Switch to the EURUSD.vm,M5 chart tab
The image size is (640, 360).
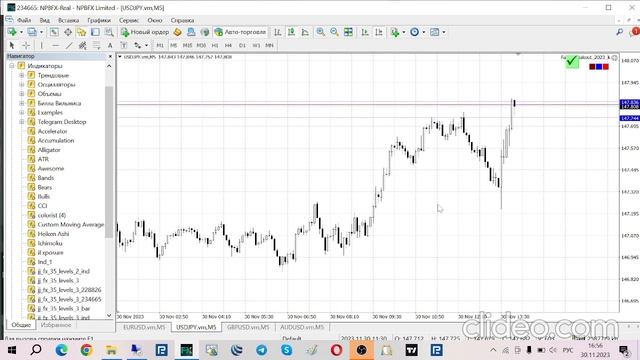pos(144,327)
